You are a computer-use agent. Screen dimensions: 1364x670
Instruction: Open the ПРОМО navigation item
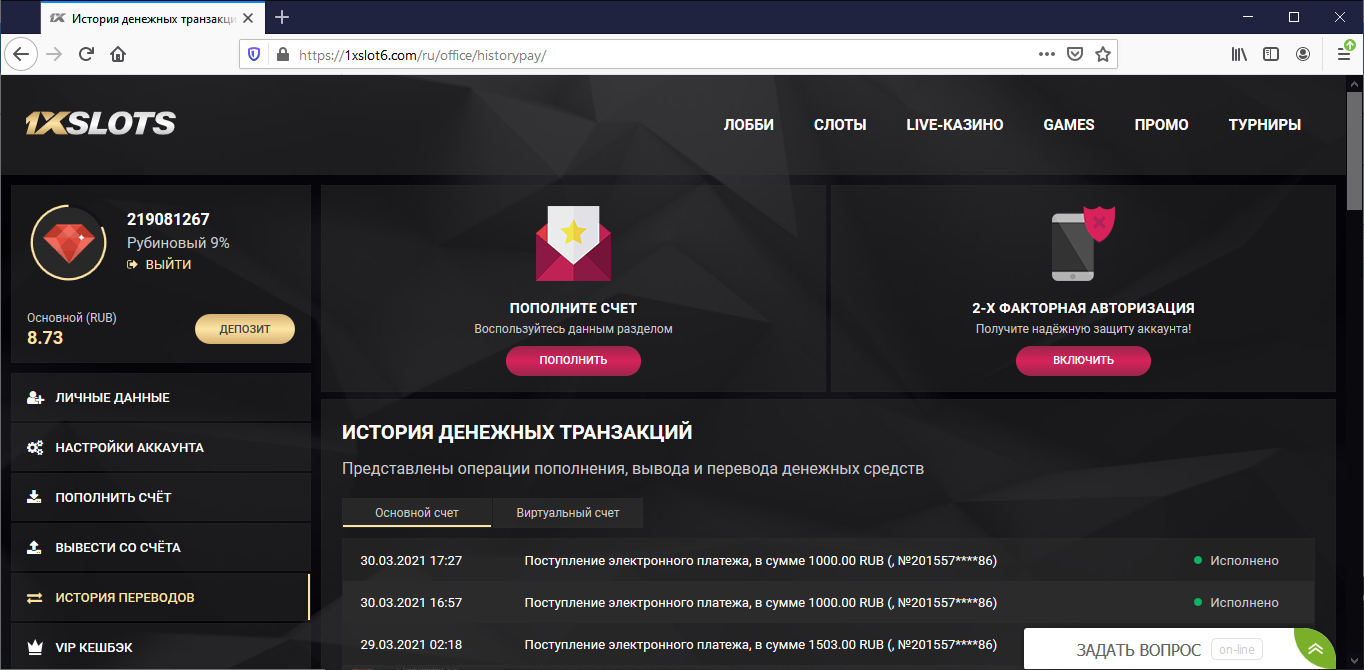(1162, 125)
